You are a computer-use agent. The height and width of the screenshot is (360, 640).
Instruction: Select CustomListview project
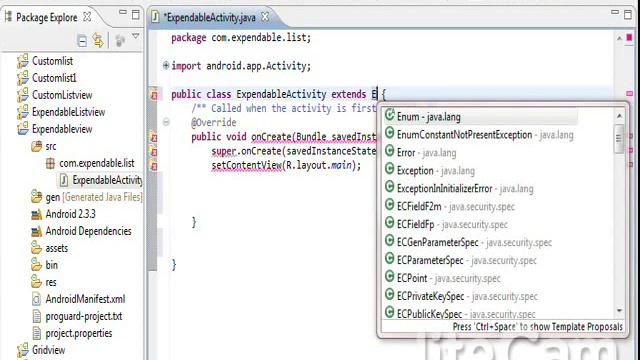(x=62, y=95)
